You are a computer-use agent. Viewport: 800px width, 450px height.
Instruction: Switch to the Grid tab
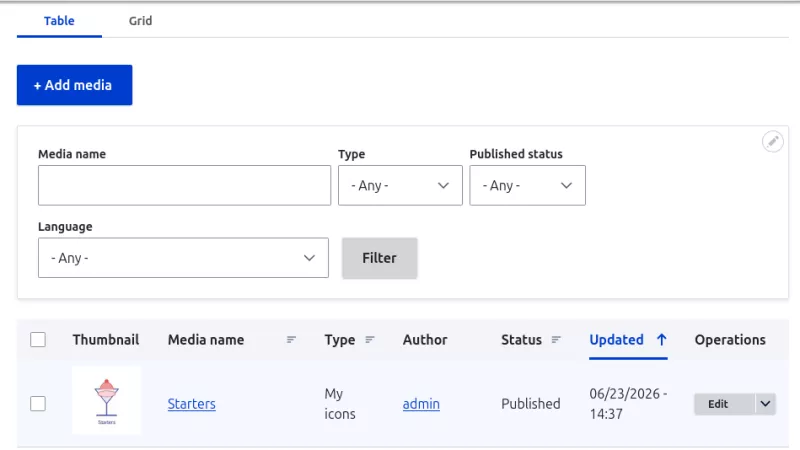(x=140, y=21)
